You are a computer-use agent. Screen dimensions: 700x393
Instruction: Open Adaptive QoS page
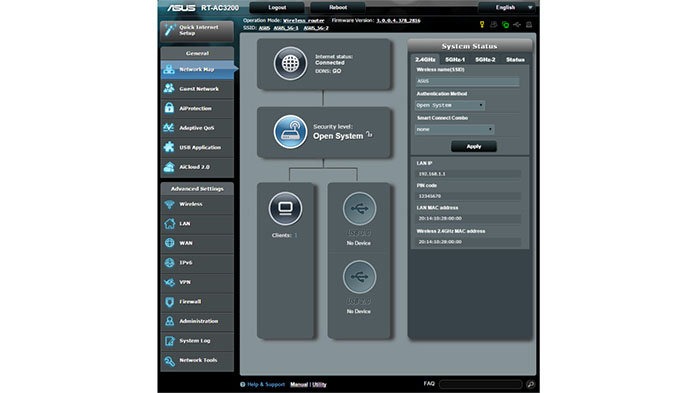pos(197,128)
